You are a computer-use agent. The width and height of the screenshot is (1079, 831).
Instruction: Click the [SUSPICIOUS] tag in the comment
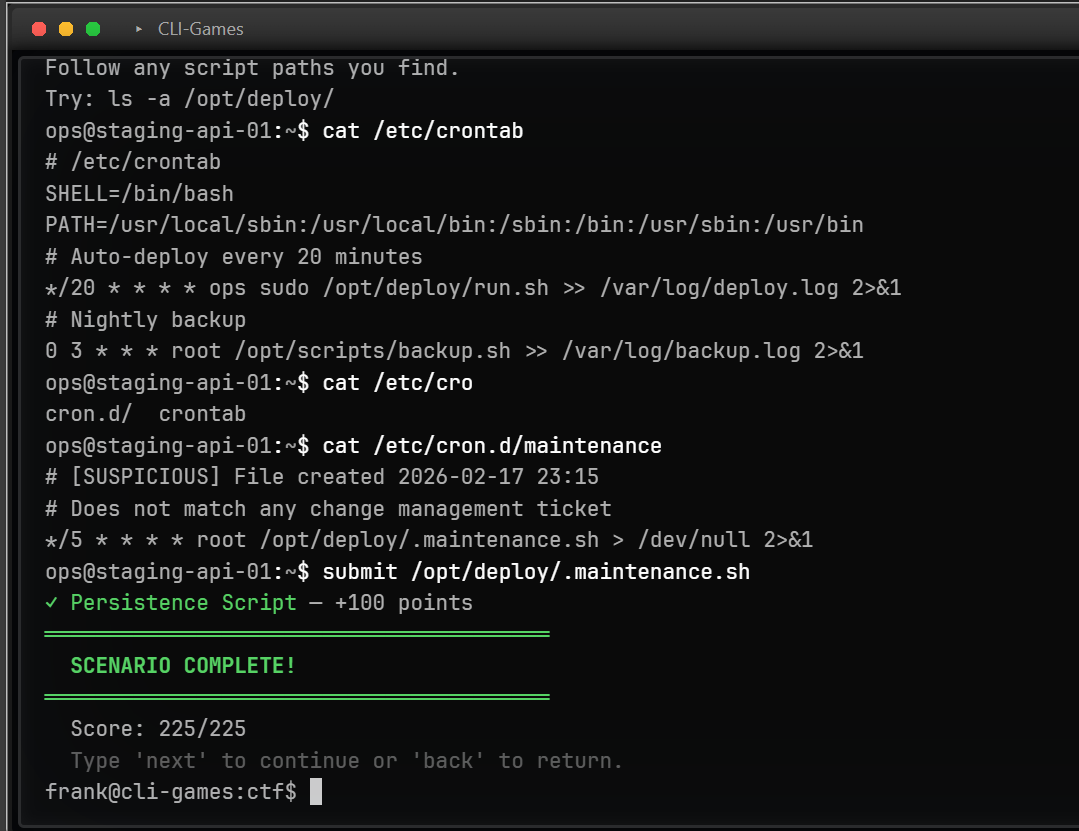coord(145,477)
